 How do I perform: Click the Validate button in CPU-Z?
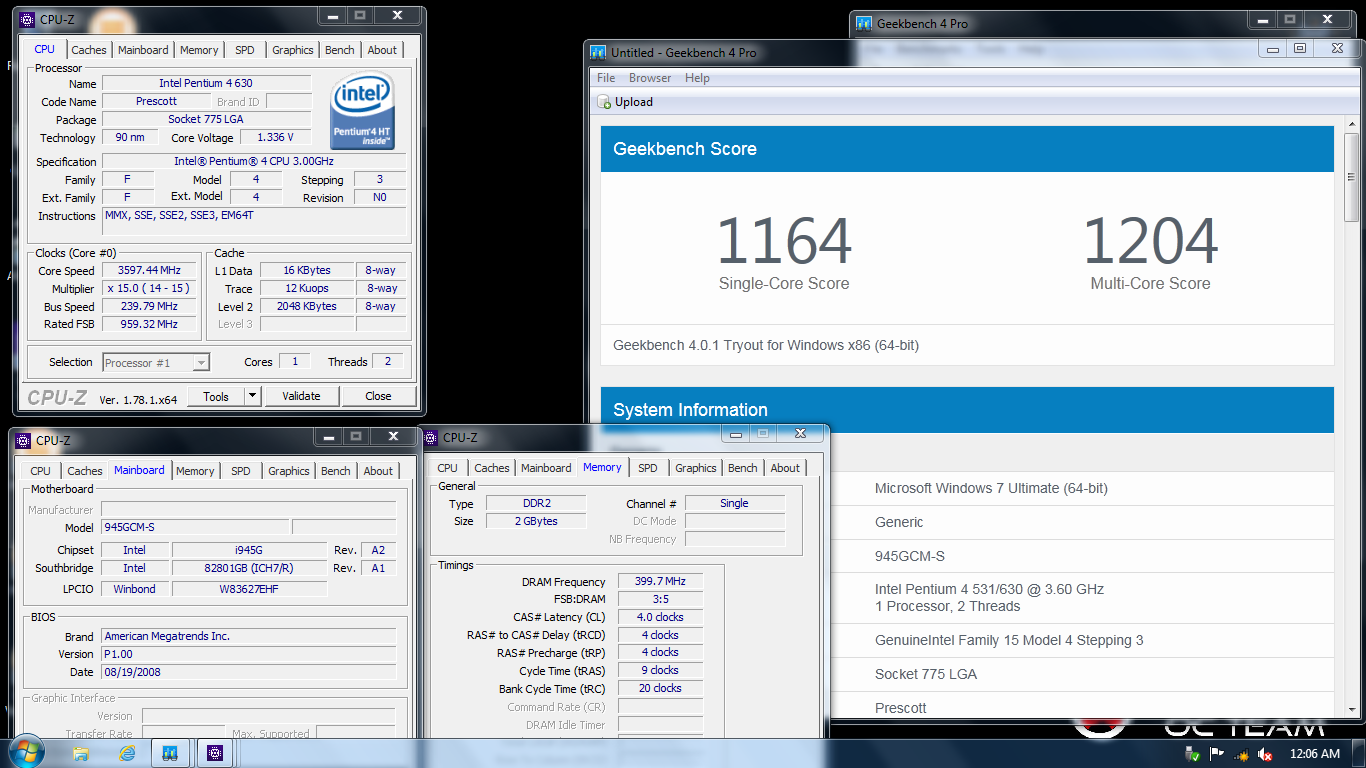(x=301, y=396)
